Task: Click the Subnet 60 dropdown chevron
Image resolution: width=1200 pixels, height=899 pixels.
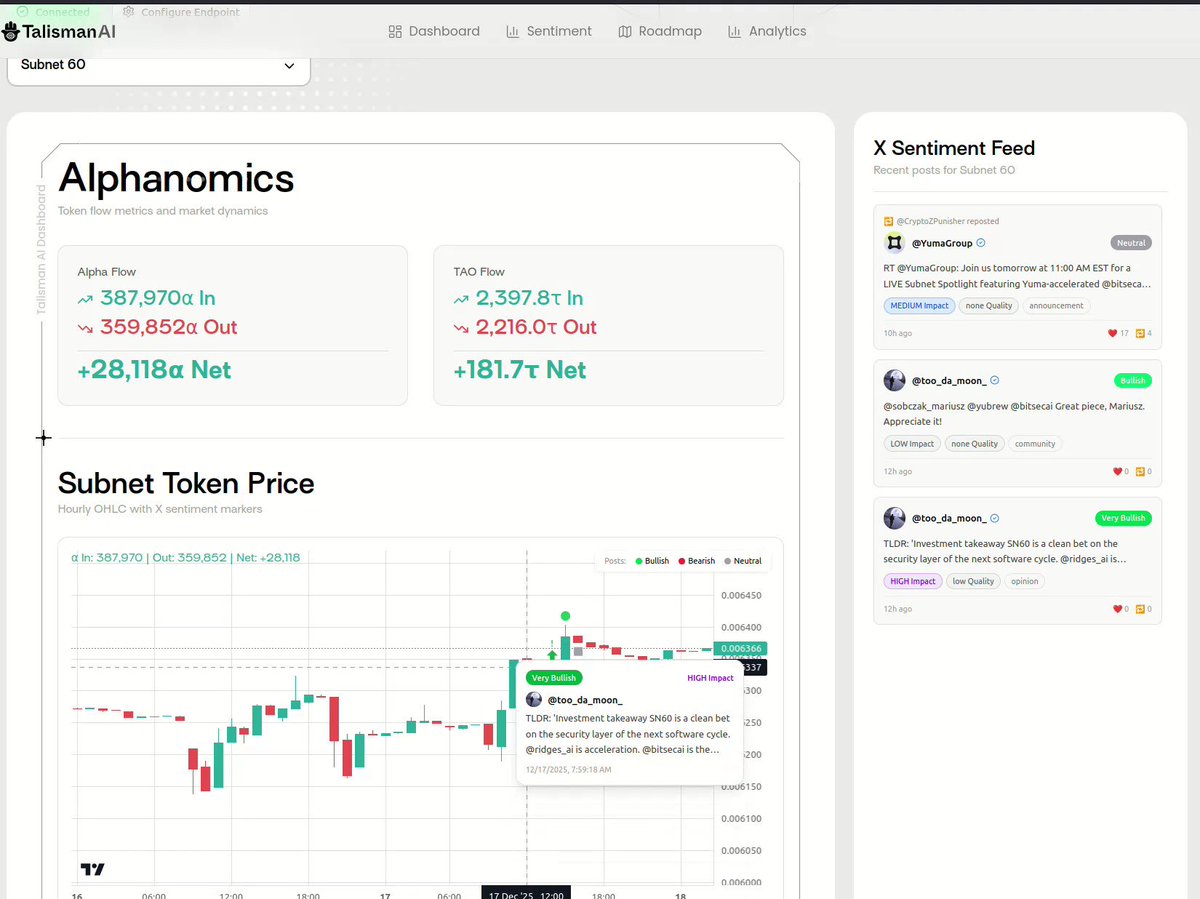Action: (x=290, y=66)
